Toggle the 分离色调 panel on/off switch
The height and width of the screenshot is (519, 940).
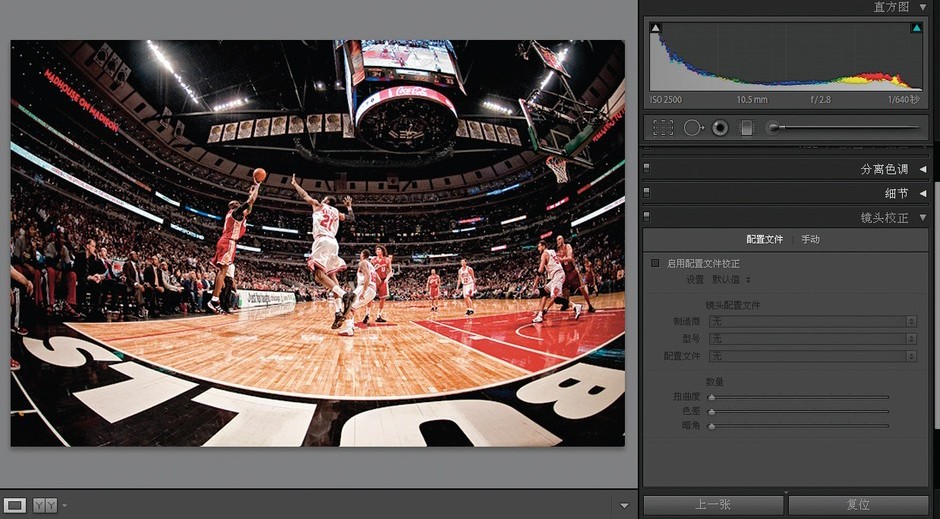point(646,168)
